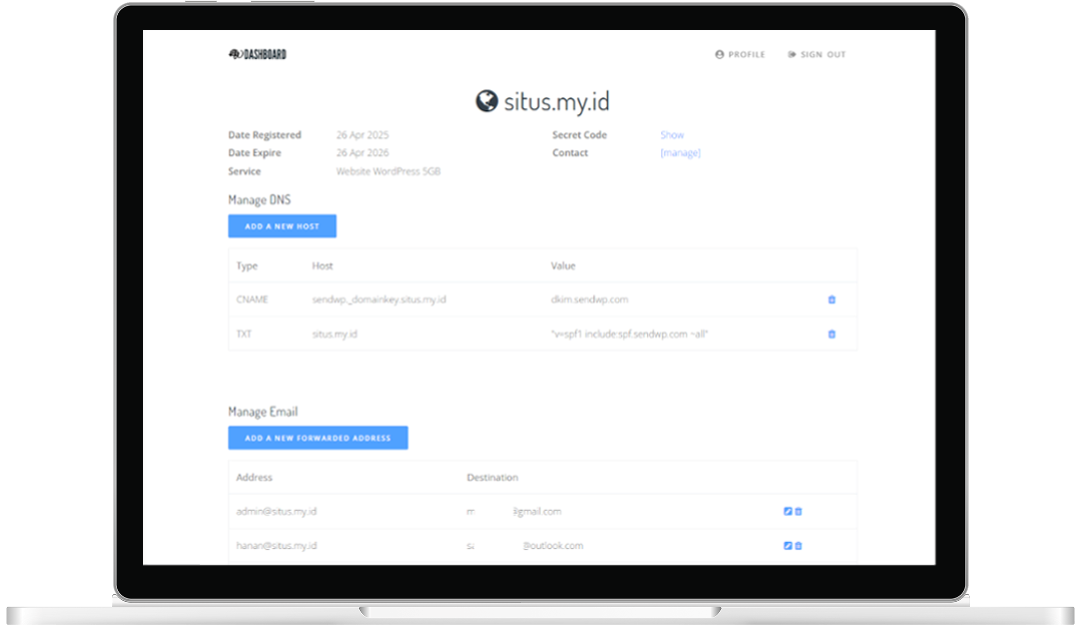Image resolution: width=1080 pixels, height=625 pixels.
Task: Click the admin@situs.my.id address cell
Action: click(x=277, y=511)
